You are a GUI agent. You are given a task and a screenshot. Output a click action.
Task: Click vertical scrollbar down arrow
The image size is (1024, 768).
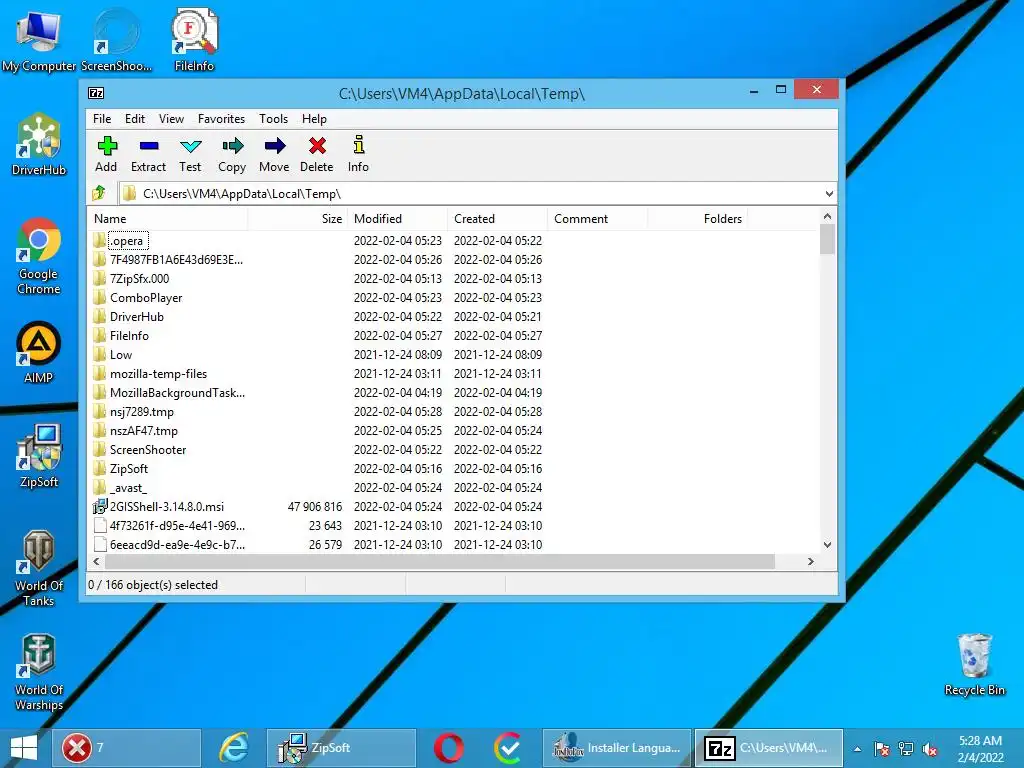827,545
